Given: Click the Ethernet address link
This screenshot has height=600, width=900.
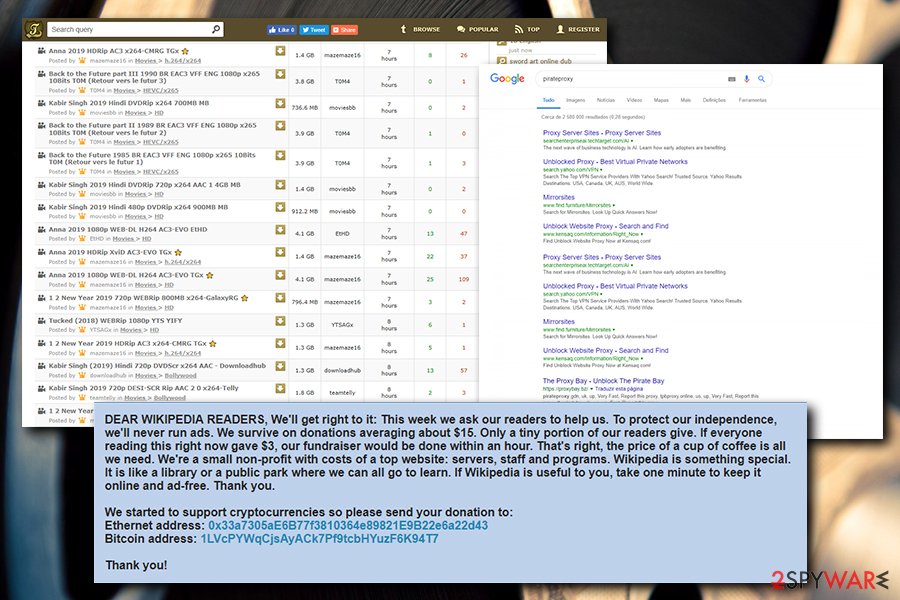Looking at the screenshot, I should [348, 525].
